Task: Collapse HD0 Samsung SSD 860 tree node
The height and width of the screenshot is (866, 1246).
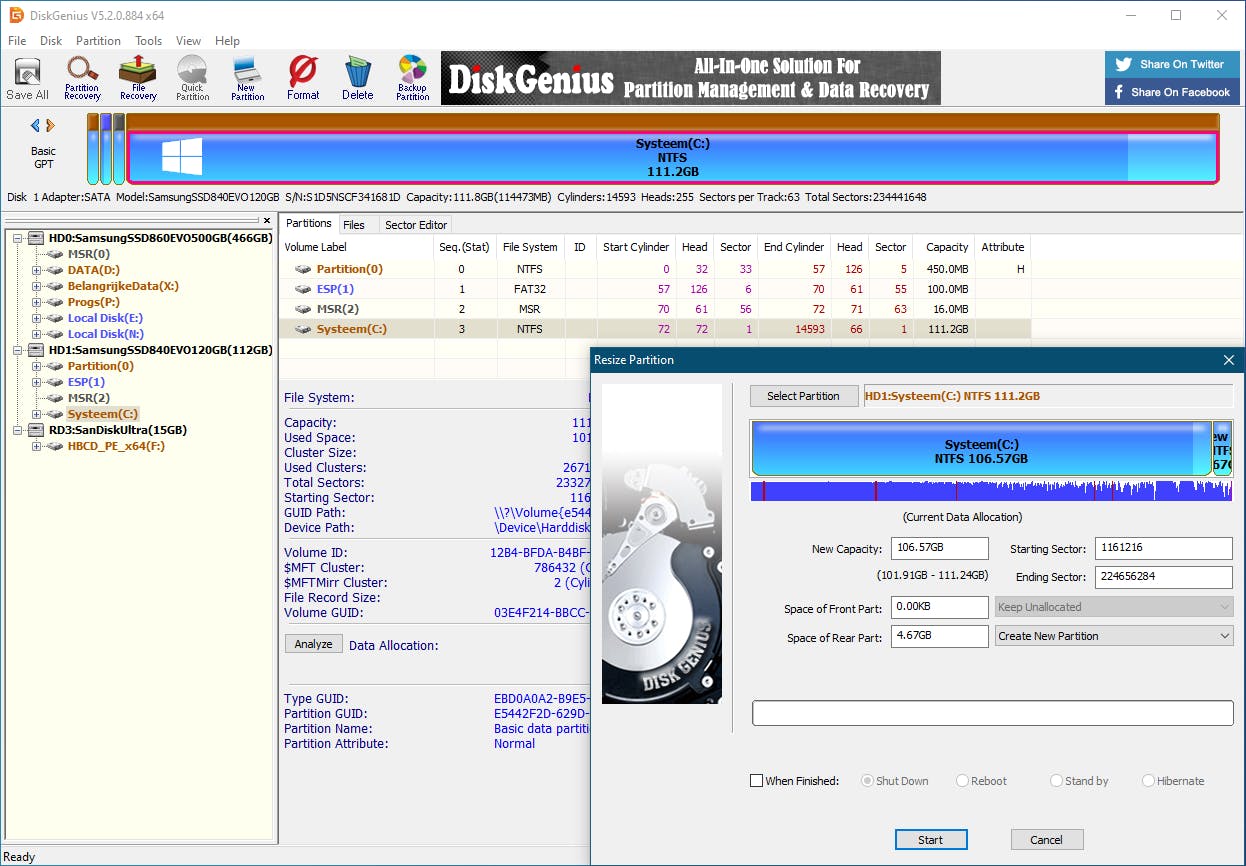Action: click(17, 238)
